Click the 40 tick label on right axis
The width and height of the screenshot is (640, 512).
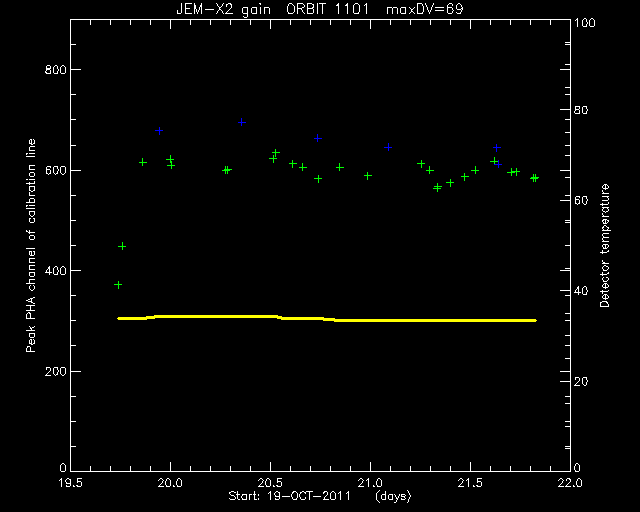pyautogui.click(x=581, y=291)
